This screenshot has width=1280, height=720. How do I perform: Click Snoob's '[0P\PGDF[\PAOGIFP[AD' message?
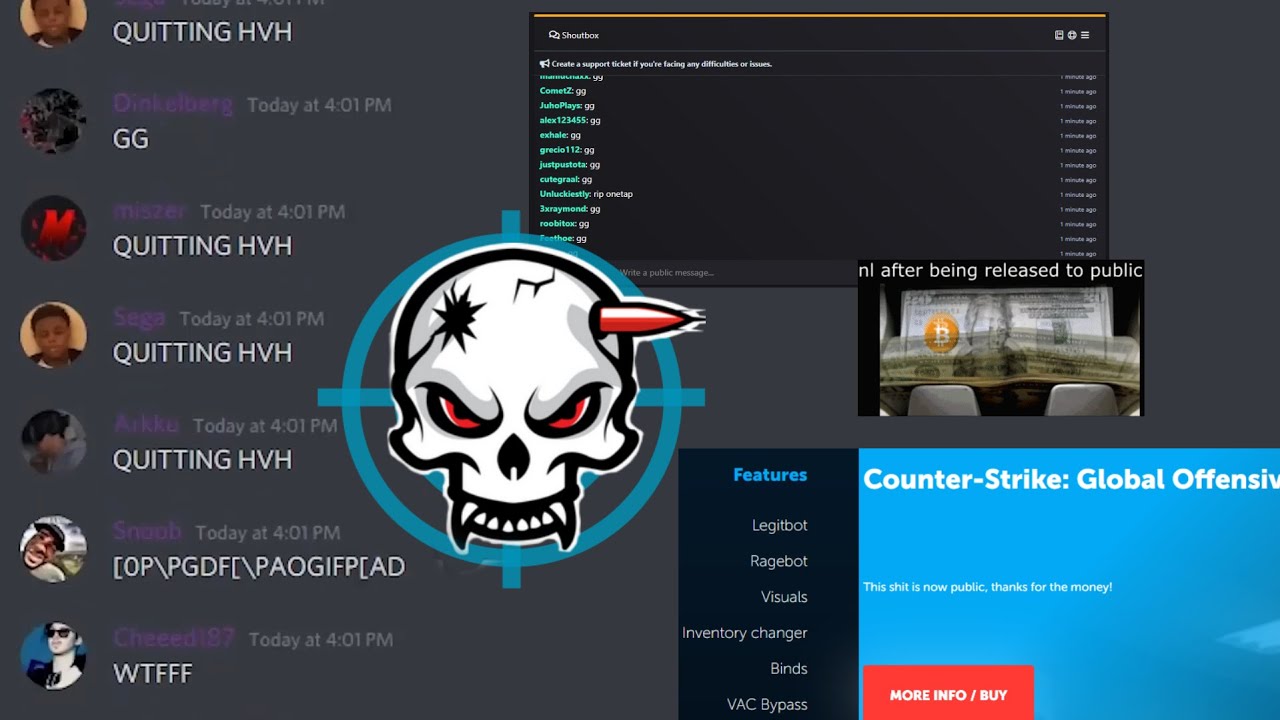[x=259, y=567]
